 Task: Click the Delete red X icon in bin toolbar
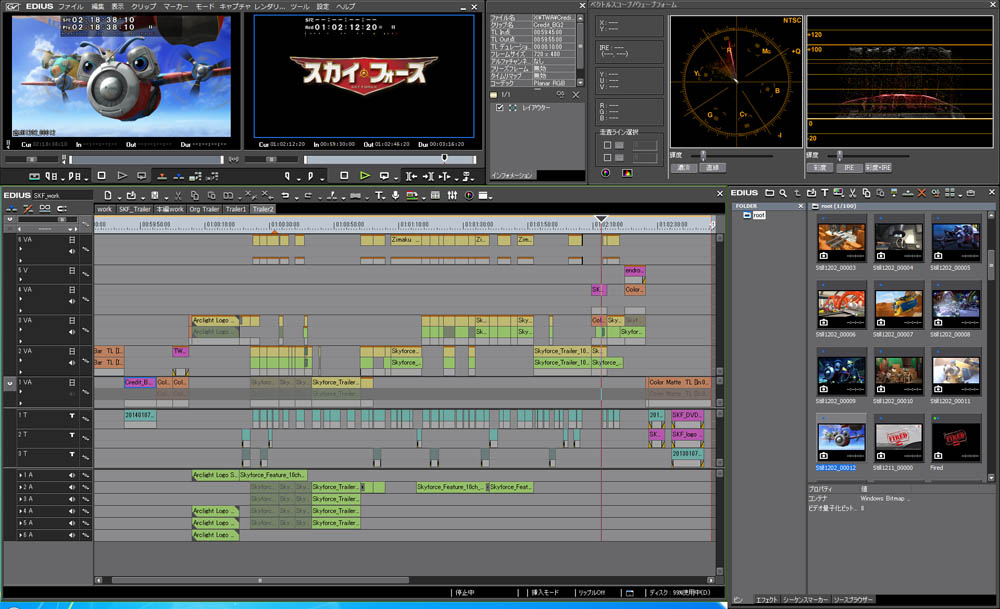pyautogui.click(x=922, y=193)
